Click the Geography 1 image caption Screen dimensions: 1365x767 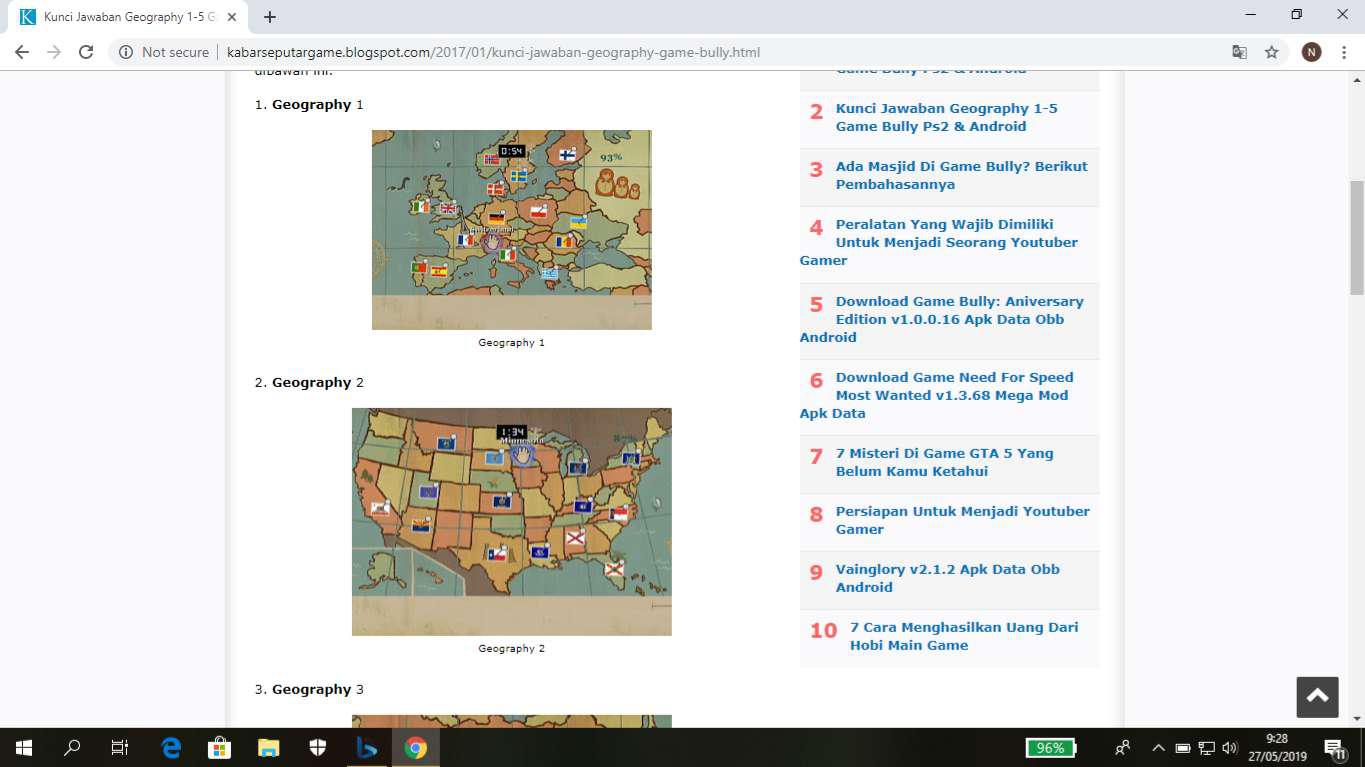[x=511, y=343]
